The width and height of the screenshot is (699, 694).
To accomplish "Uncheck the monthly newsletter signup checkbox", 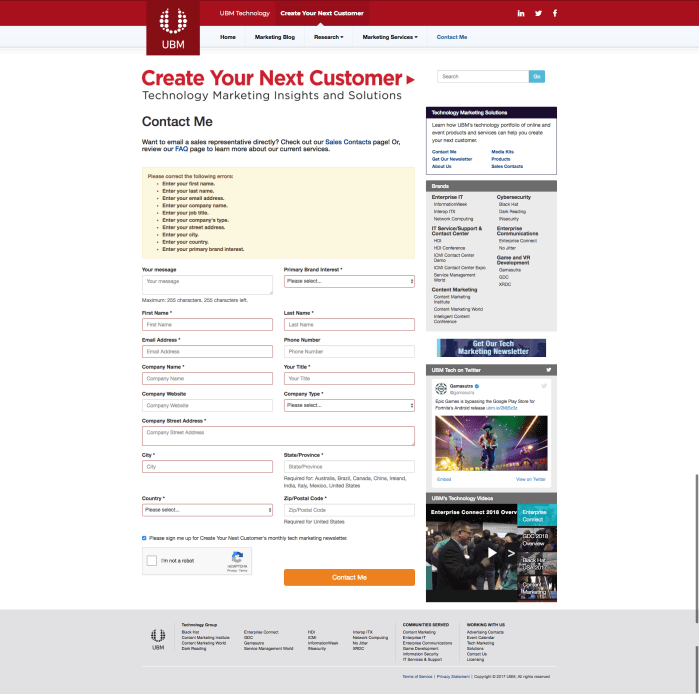I will coord(144,537).
